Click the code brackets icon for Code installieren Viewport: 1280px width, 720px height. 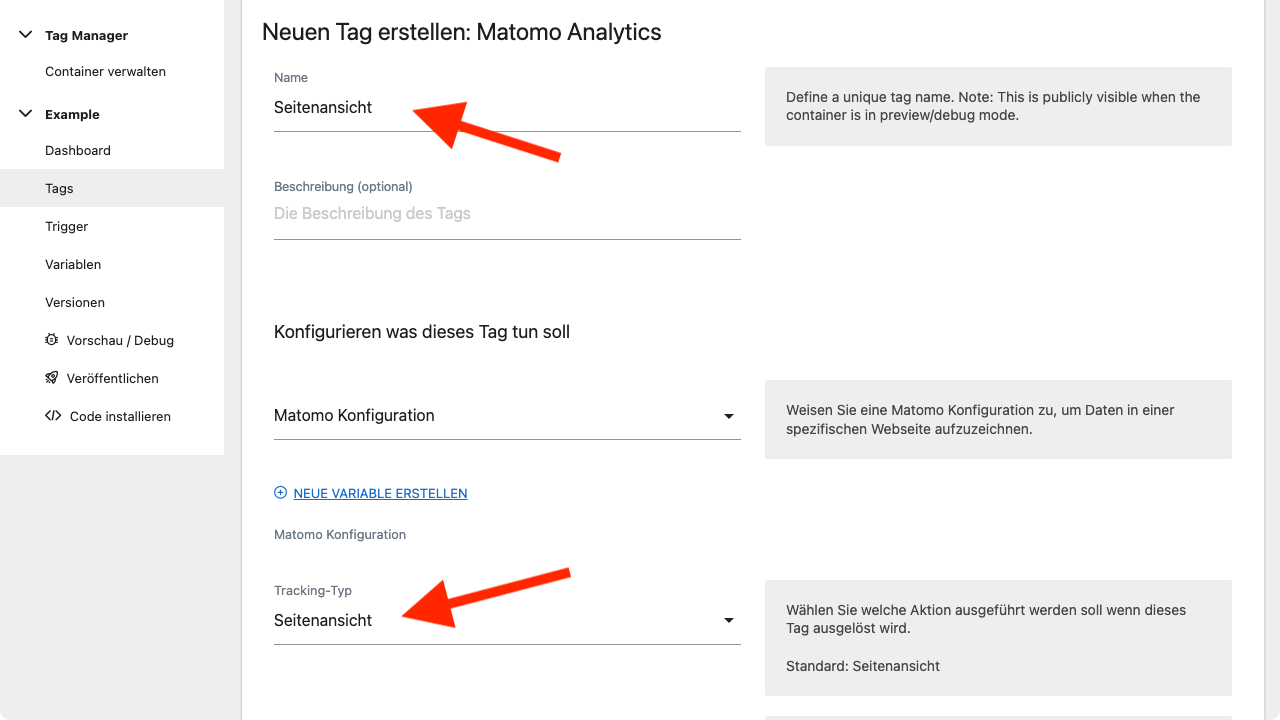click(x=53, y=416)
